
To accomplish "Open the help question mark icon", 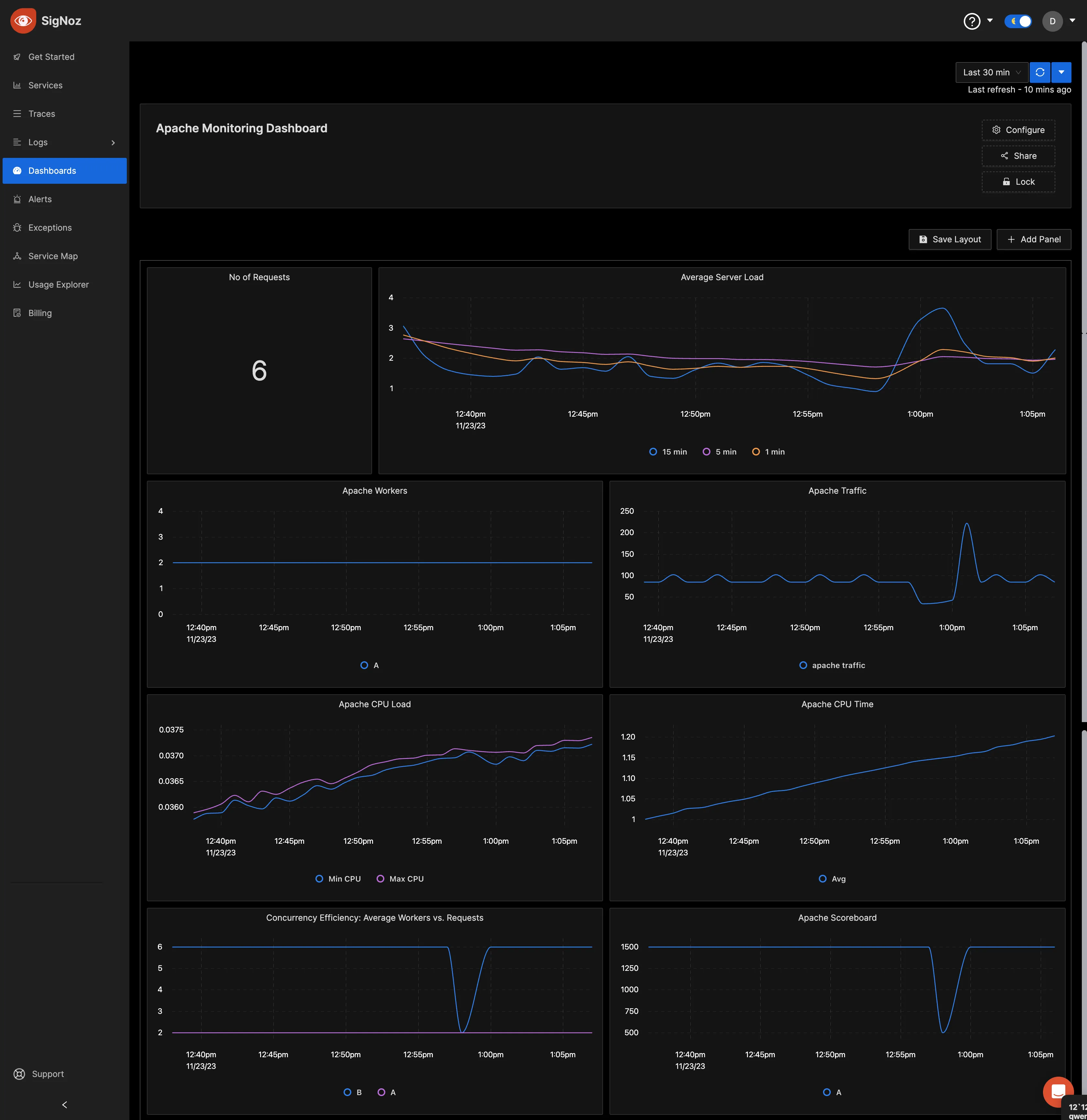I will tap(972, 21).
